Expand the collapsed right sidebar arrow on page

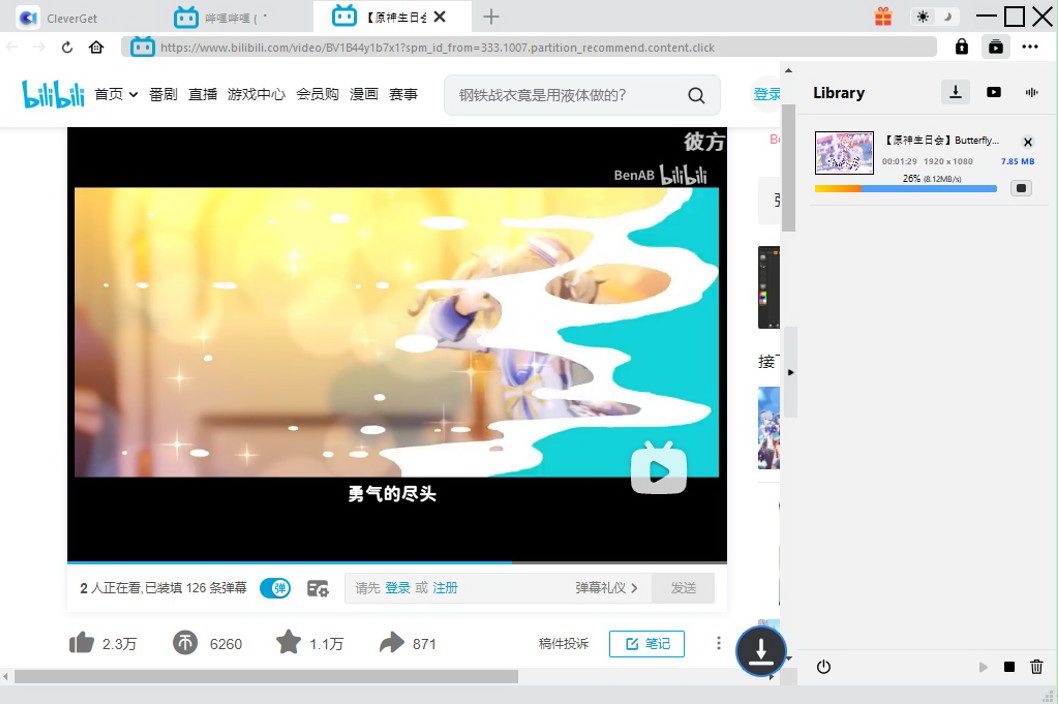(790, 371)
